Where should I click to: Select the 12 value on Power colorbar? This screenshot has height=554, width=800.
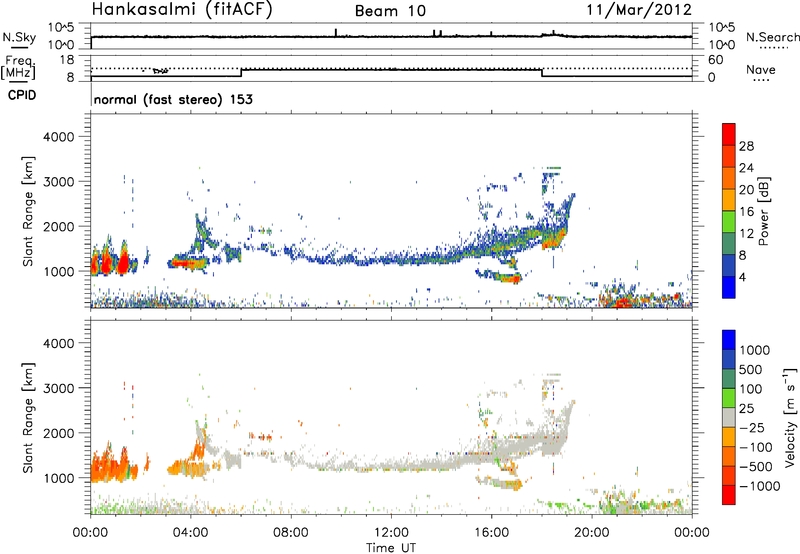(x=746, y=234)
